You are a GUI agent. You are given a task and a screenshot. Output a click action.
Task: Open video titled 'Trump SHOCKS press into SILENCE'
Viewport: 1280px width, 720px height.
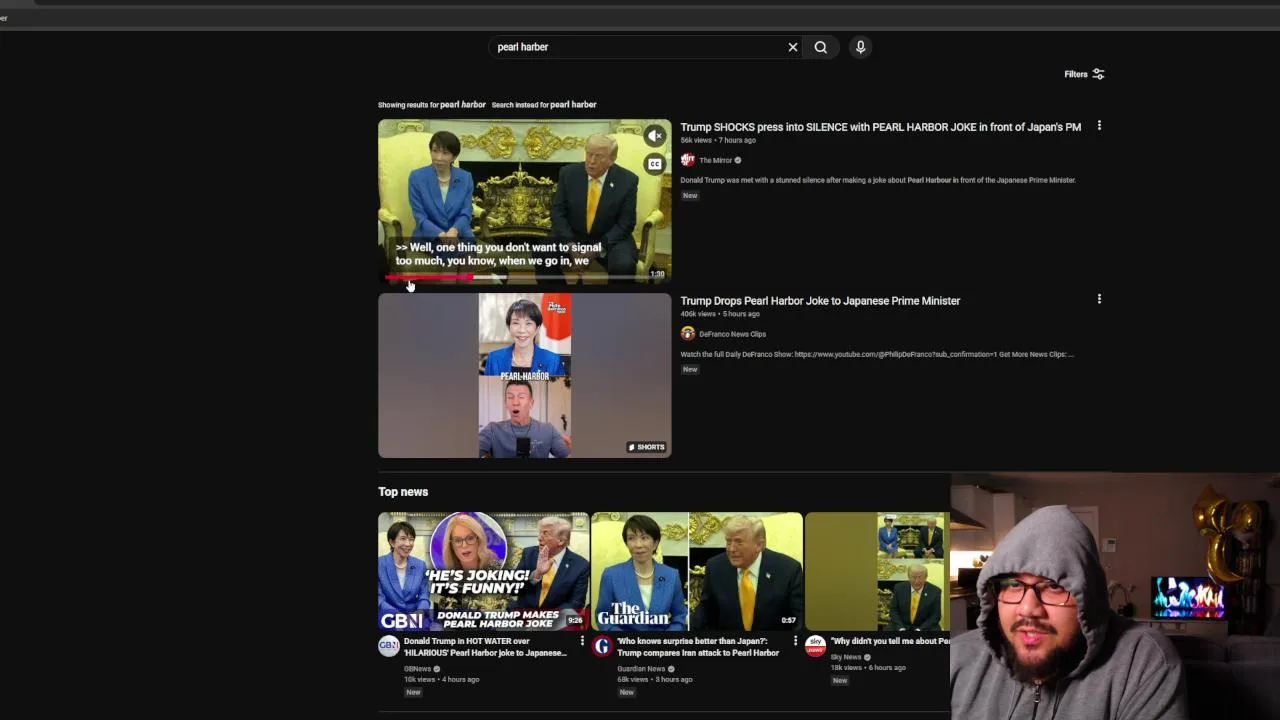[x=881, y=127]
